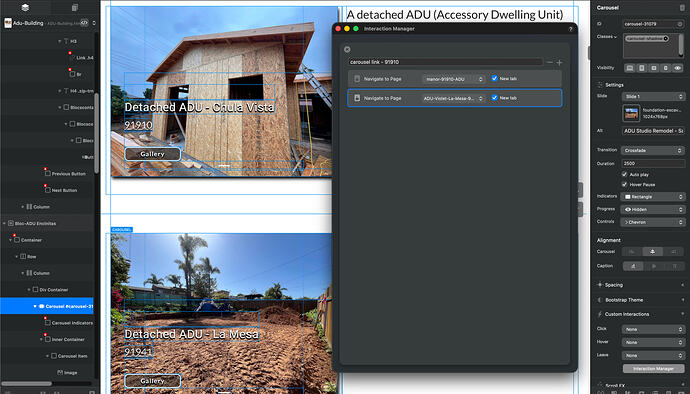Image resolution: width=690 pixels, height=394 pixels.
Task: Toggle the third breakpoint visibility icon
Action: (653, 68)
